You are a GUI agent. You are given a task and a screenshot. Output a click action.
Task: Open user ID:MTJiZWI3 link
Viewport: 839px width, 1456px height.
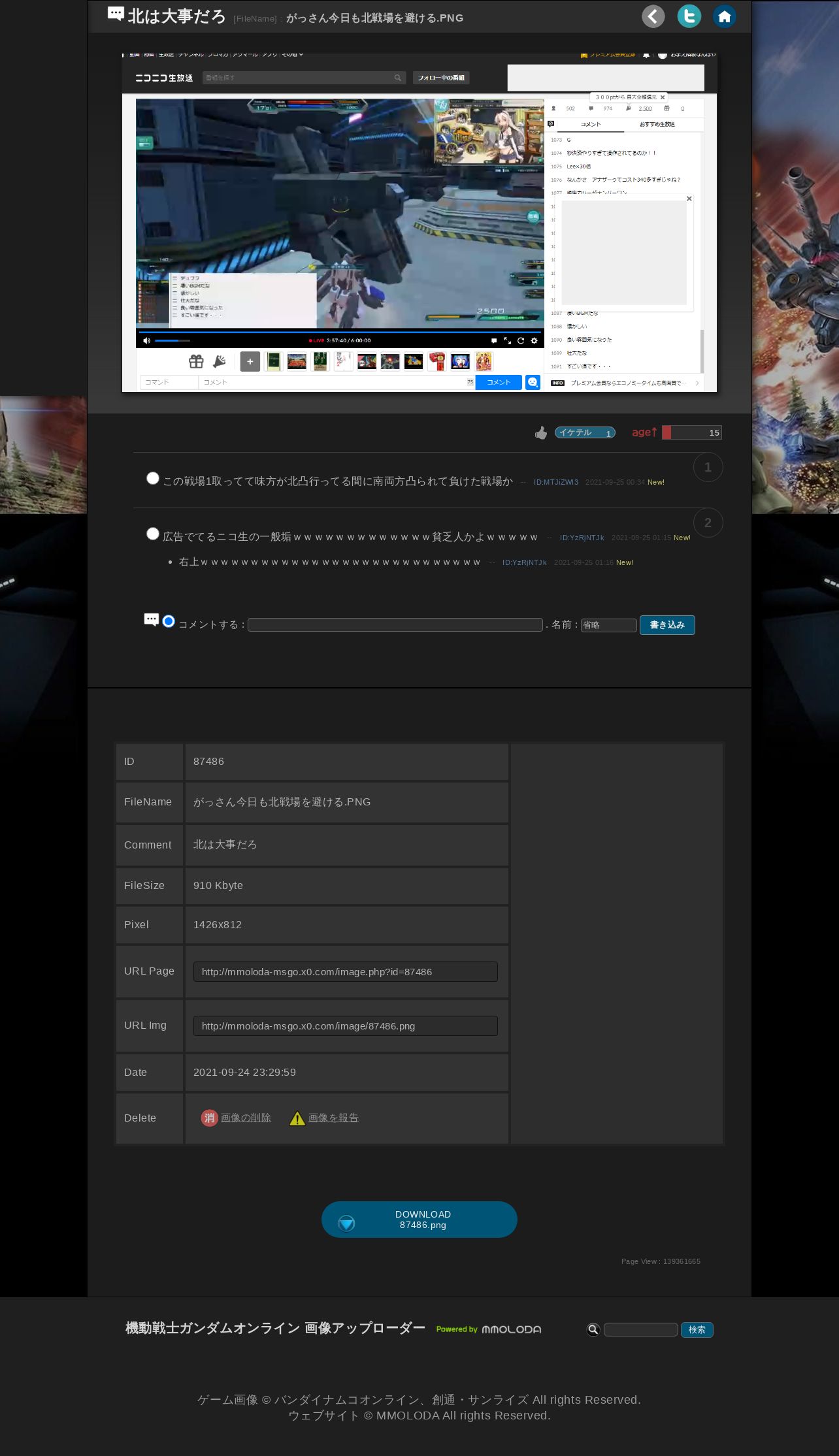point(556,482)
